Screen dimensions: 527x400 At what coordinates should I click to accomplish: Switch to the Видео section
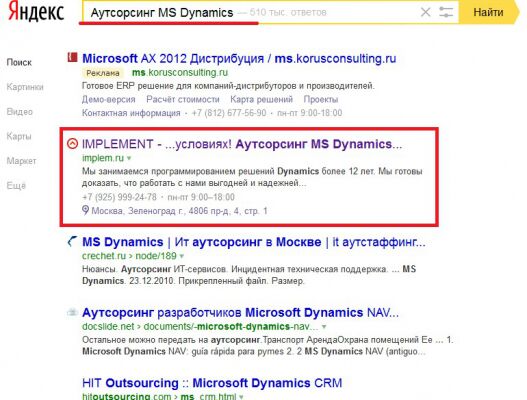(x=19, y=112)
